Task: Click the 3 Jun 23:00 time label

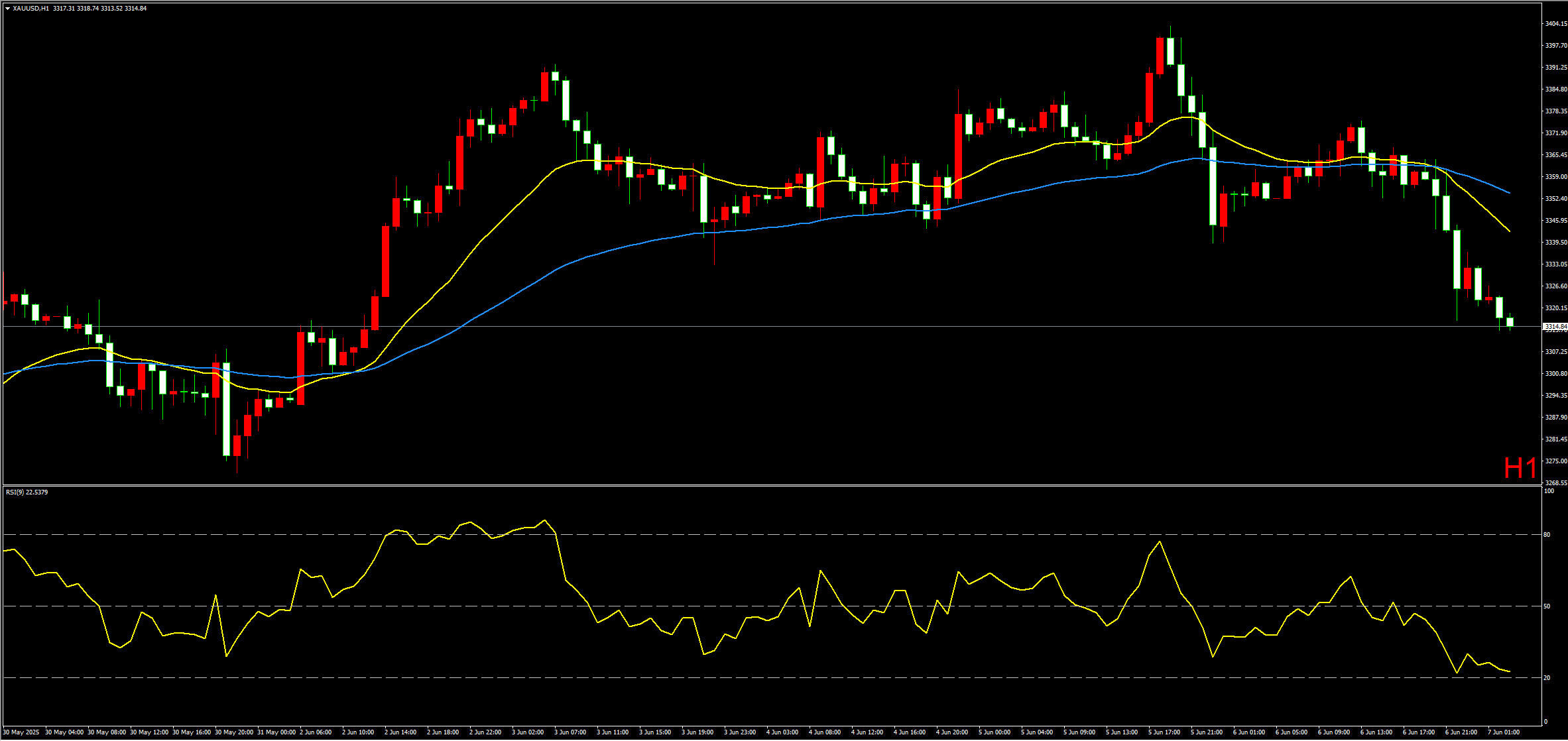Action: 740,732
